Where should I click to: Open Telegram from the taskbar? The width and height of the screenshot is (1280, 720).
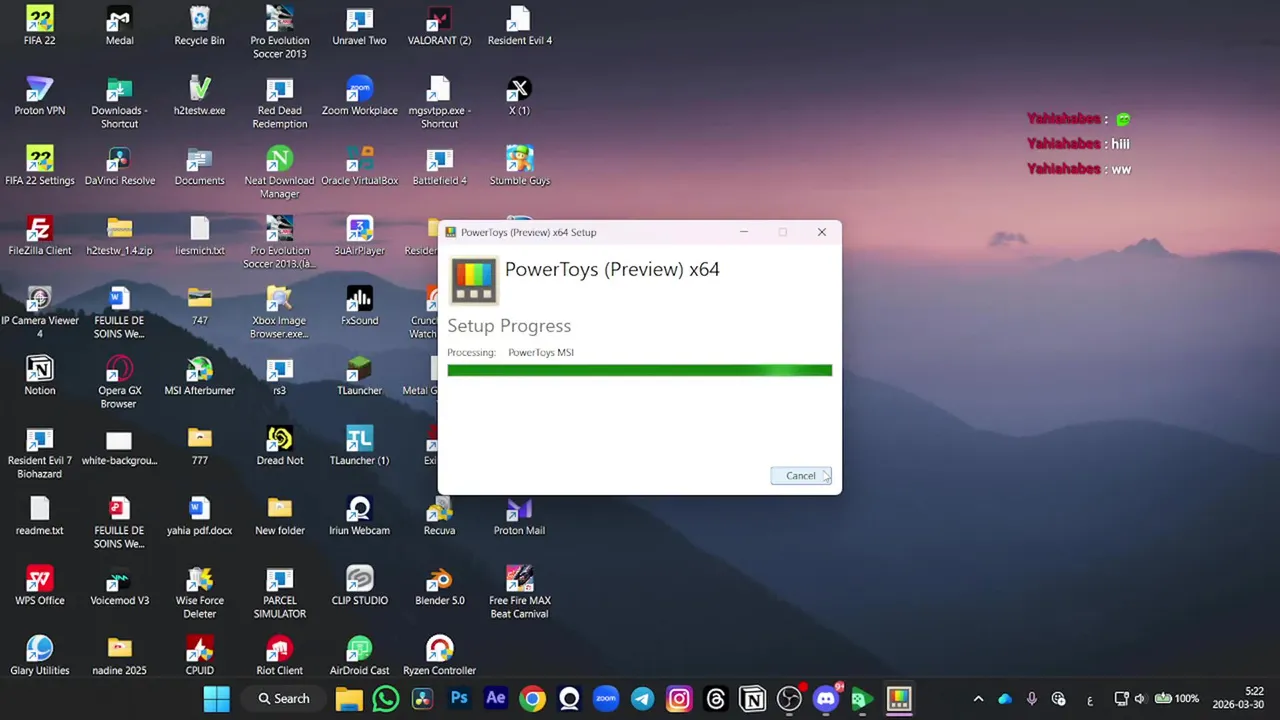pos(642,699)
